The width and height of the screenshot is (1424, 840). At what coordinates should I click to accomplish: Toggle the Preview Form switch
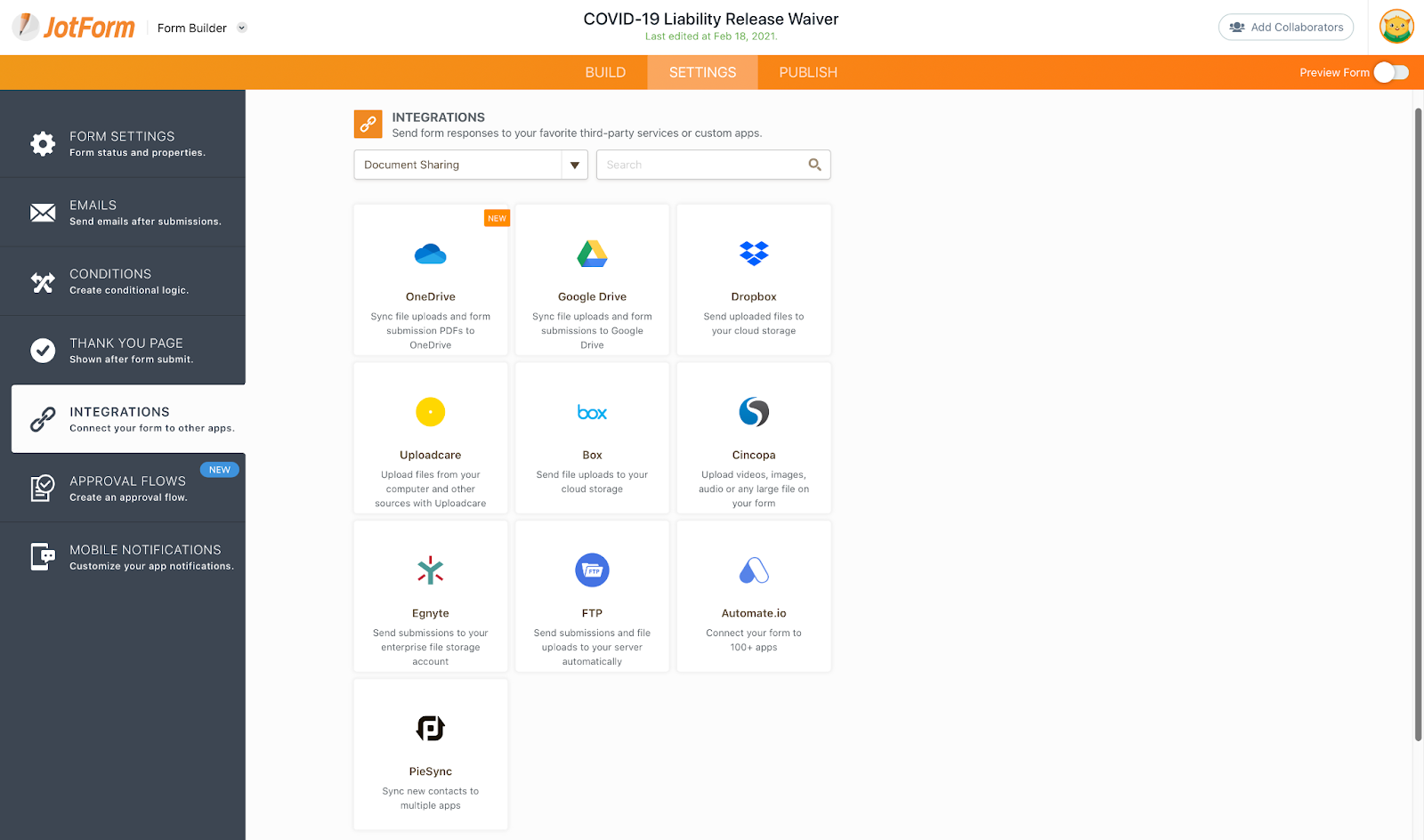[x=1392, y=72]
